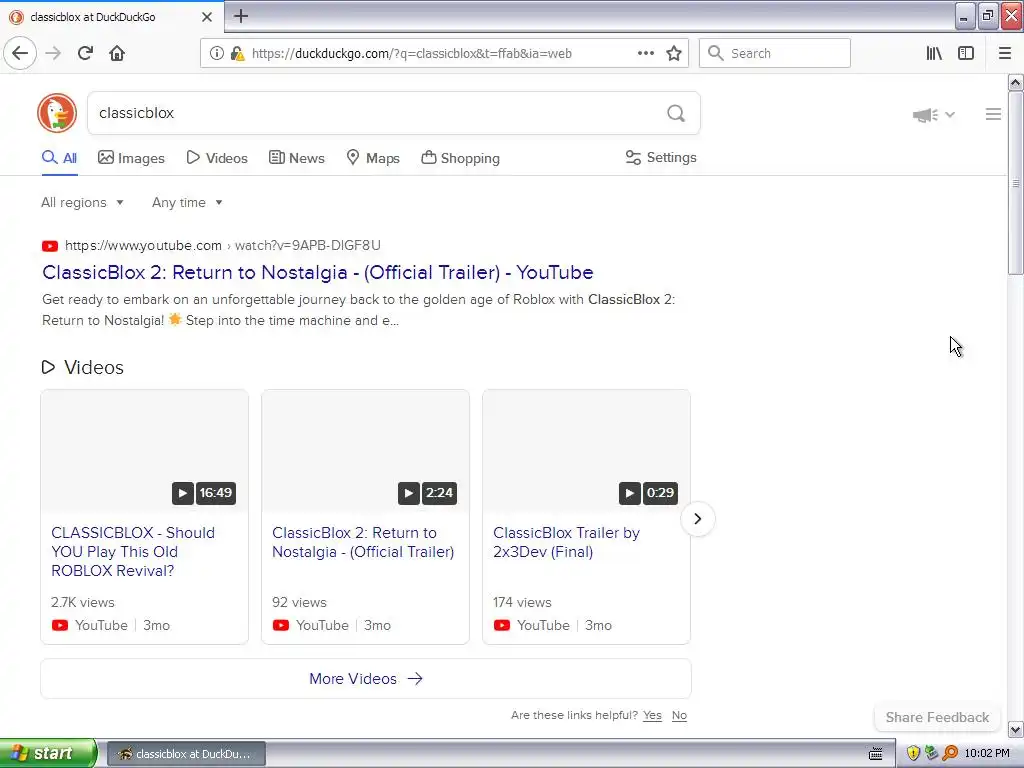1024x768 pixels.
Task: Submit search with the magnifier icon
Action: tap(676, 114)
